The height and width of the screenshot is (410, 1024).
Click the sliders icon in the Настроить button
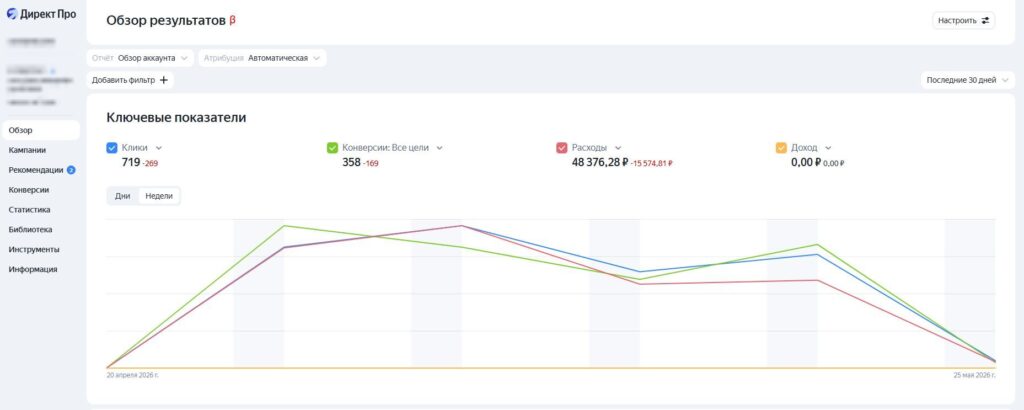pyautogui.click(x=986, y=20)
